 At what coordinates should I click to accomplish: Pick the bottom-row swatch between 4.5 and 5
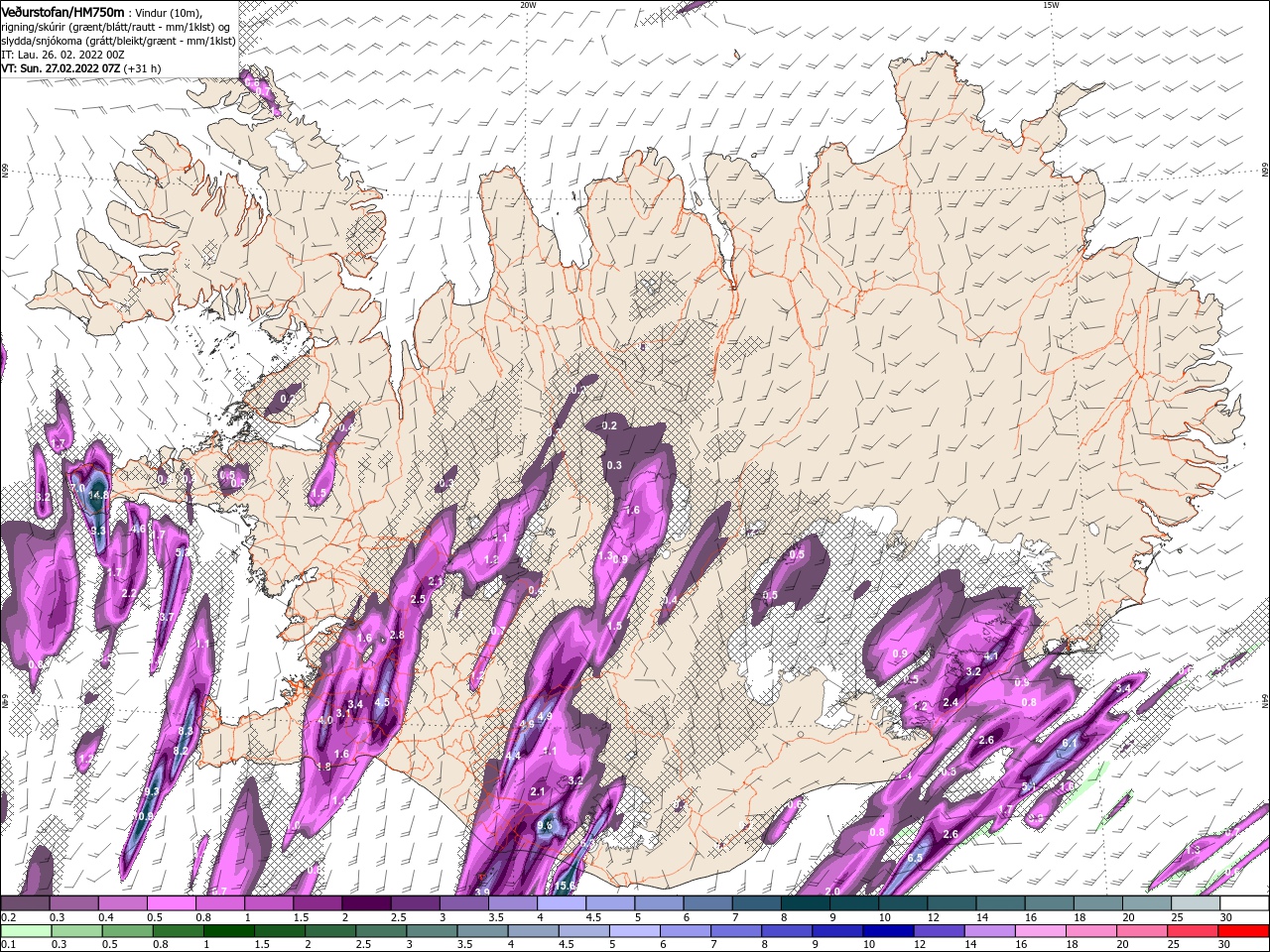point(584,931)
